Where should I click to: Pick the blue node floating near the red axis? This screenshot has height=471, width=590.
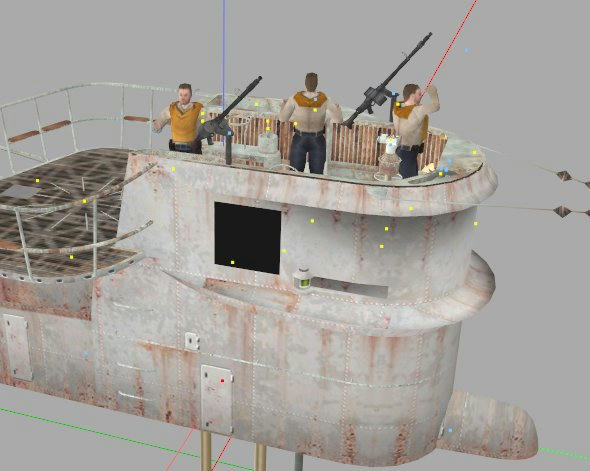[x=467, y=50]
